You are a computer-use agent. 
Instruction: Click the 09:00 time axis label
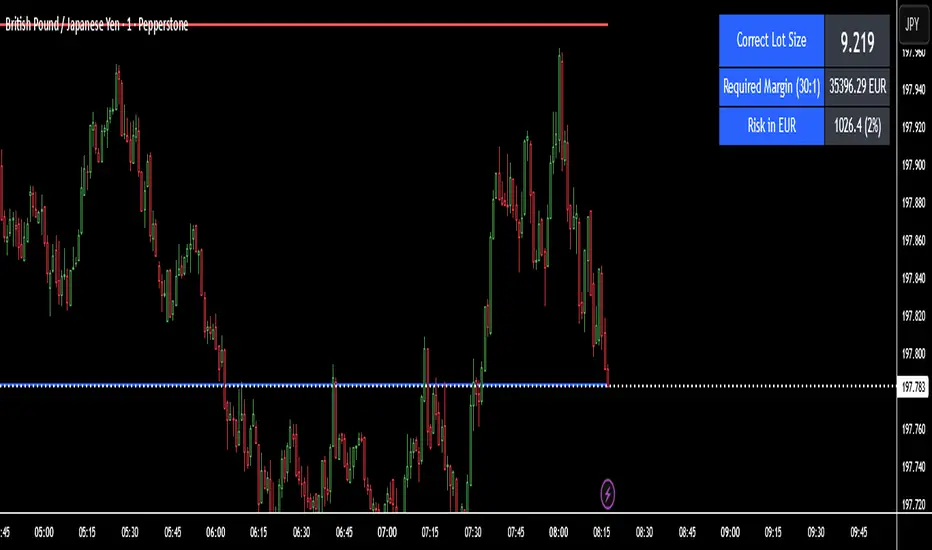[730, 532]
